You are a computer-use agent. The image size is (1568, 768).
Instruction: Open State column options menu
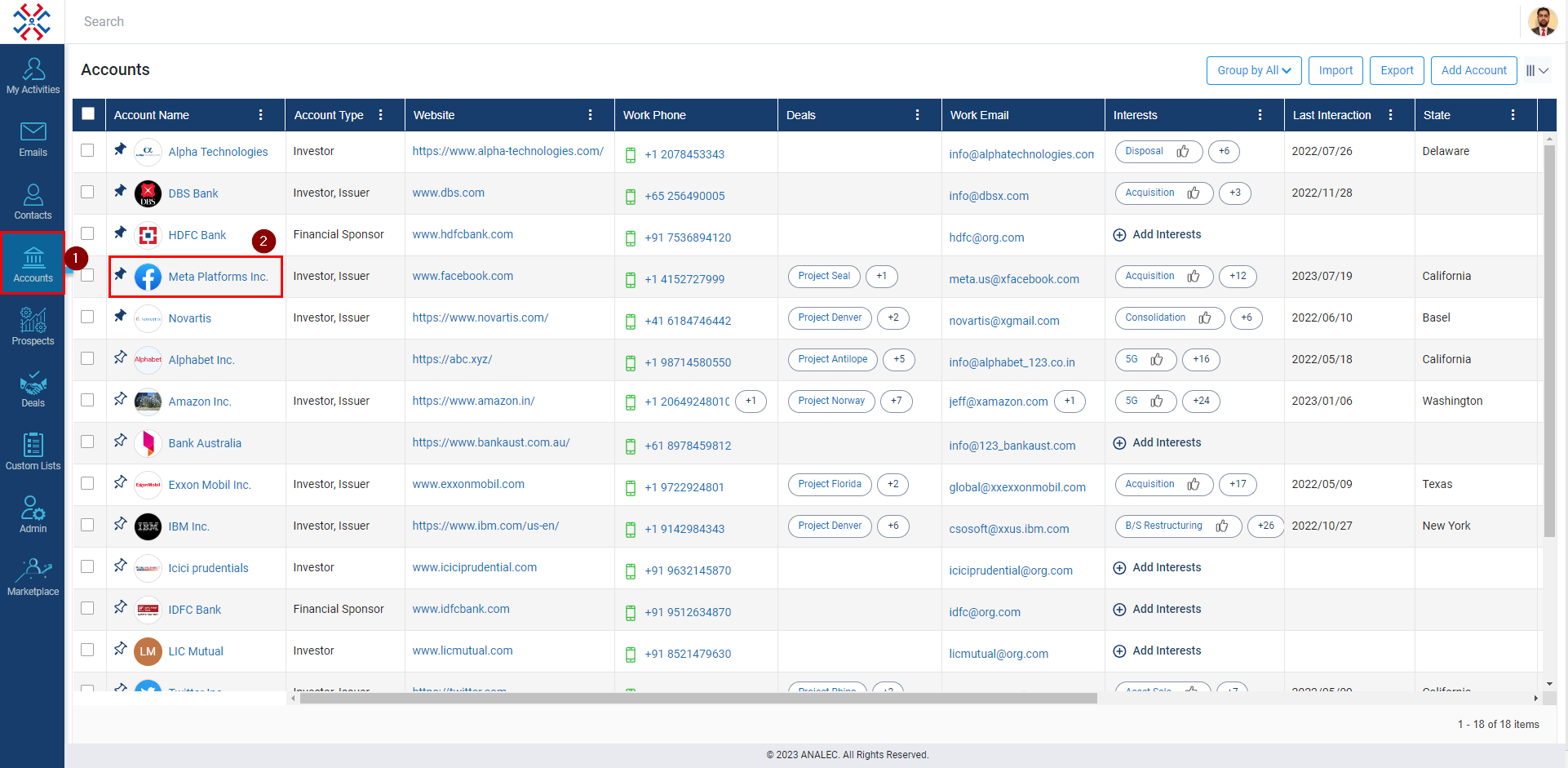point(1513,115)
